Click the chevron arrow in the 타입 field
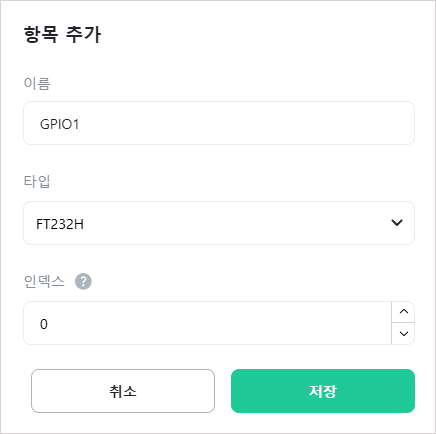 click(397, 223)
